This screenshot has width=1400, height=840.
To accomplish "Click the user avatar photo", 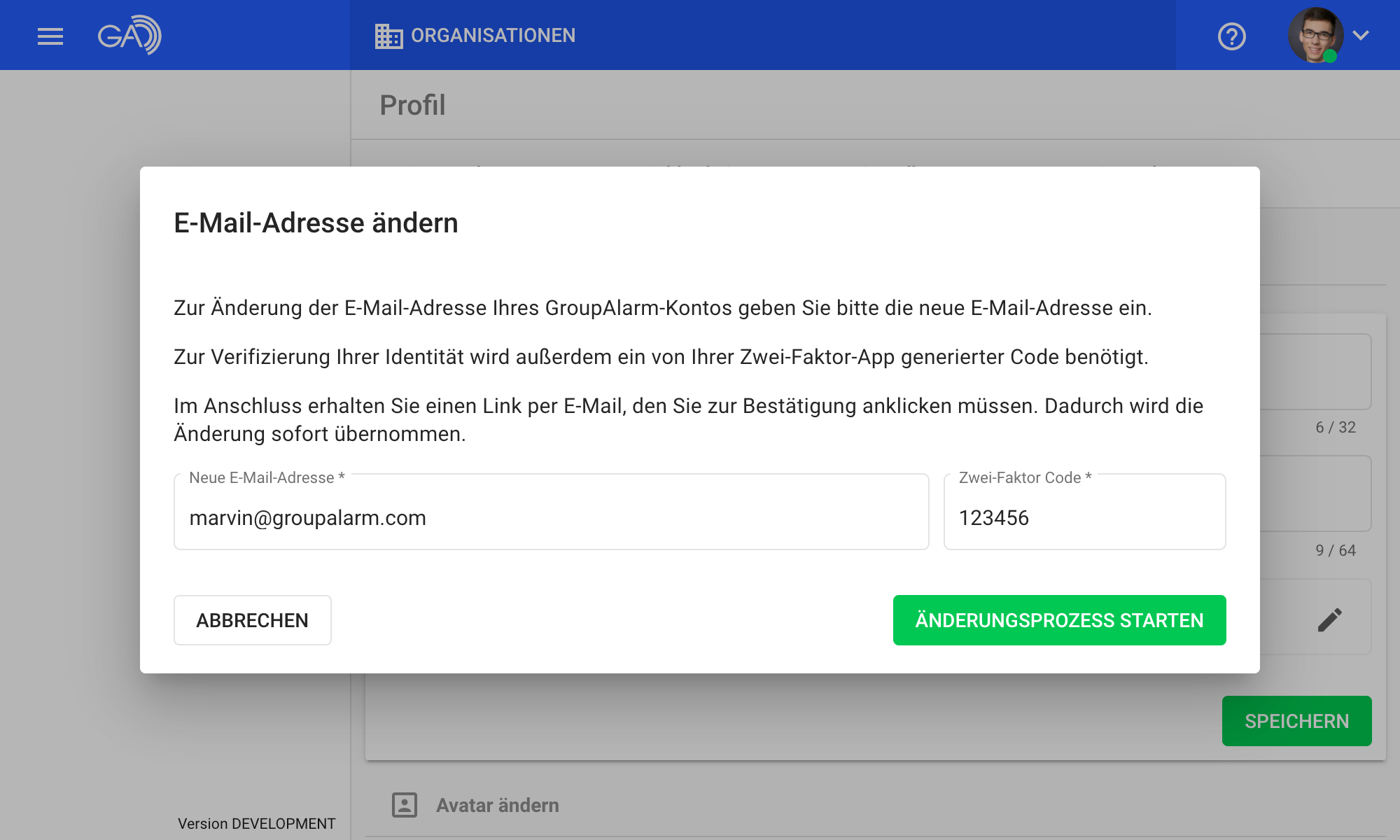I will [x=1314, y=34].
